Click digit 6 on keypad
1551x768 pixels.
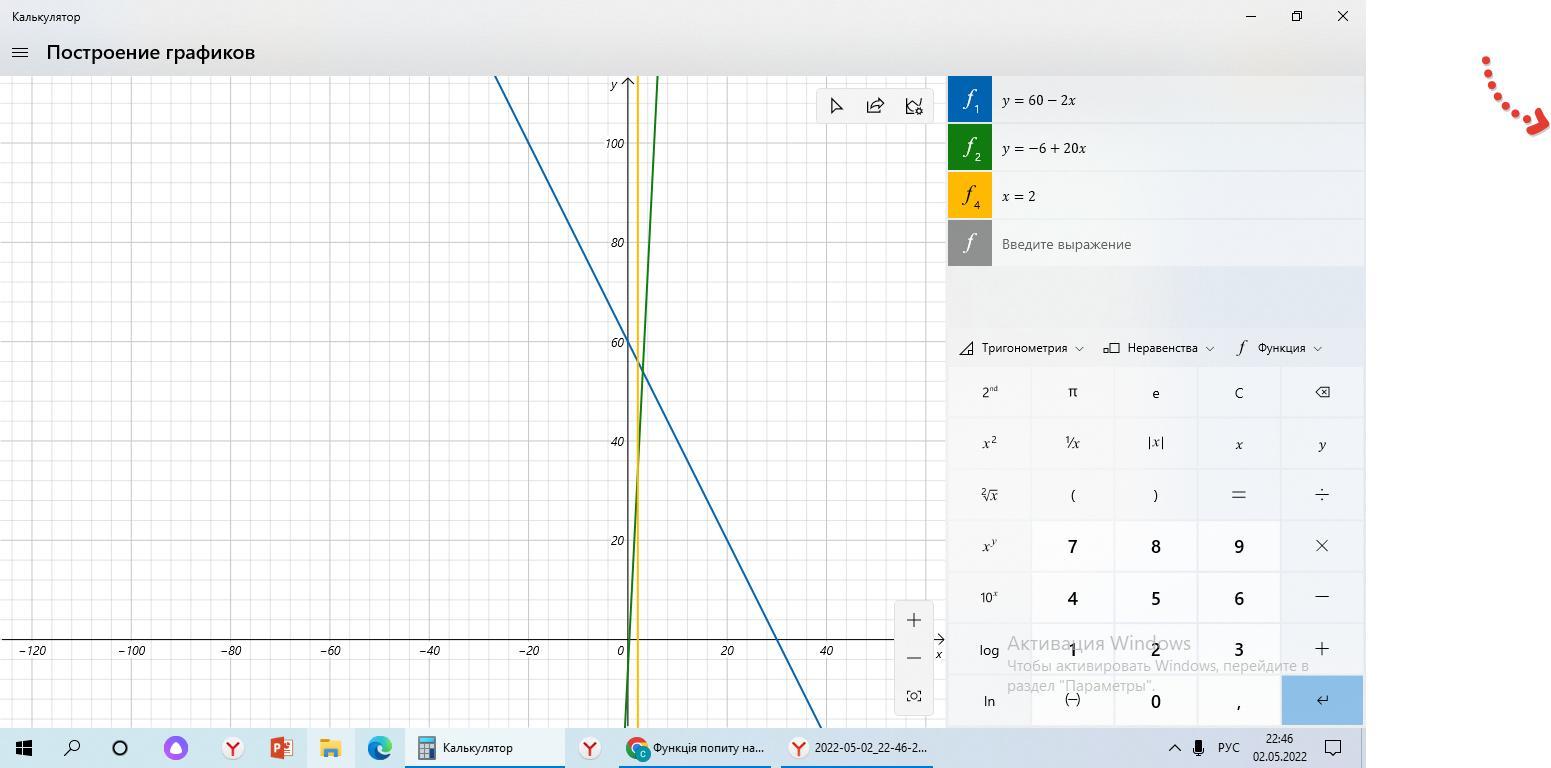[x=1238, y=597]
